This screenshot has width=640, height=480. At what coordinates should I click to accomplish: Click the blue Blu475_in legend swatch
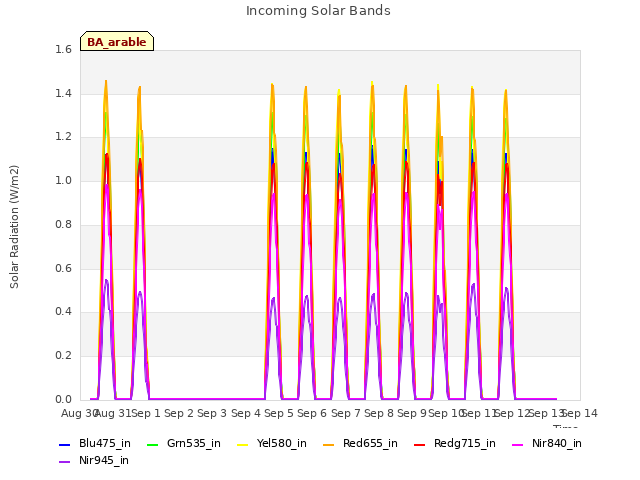[64, 444]
